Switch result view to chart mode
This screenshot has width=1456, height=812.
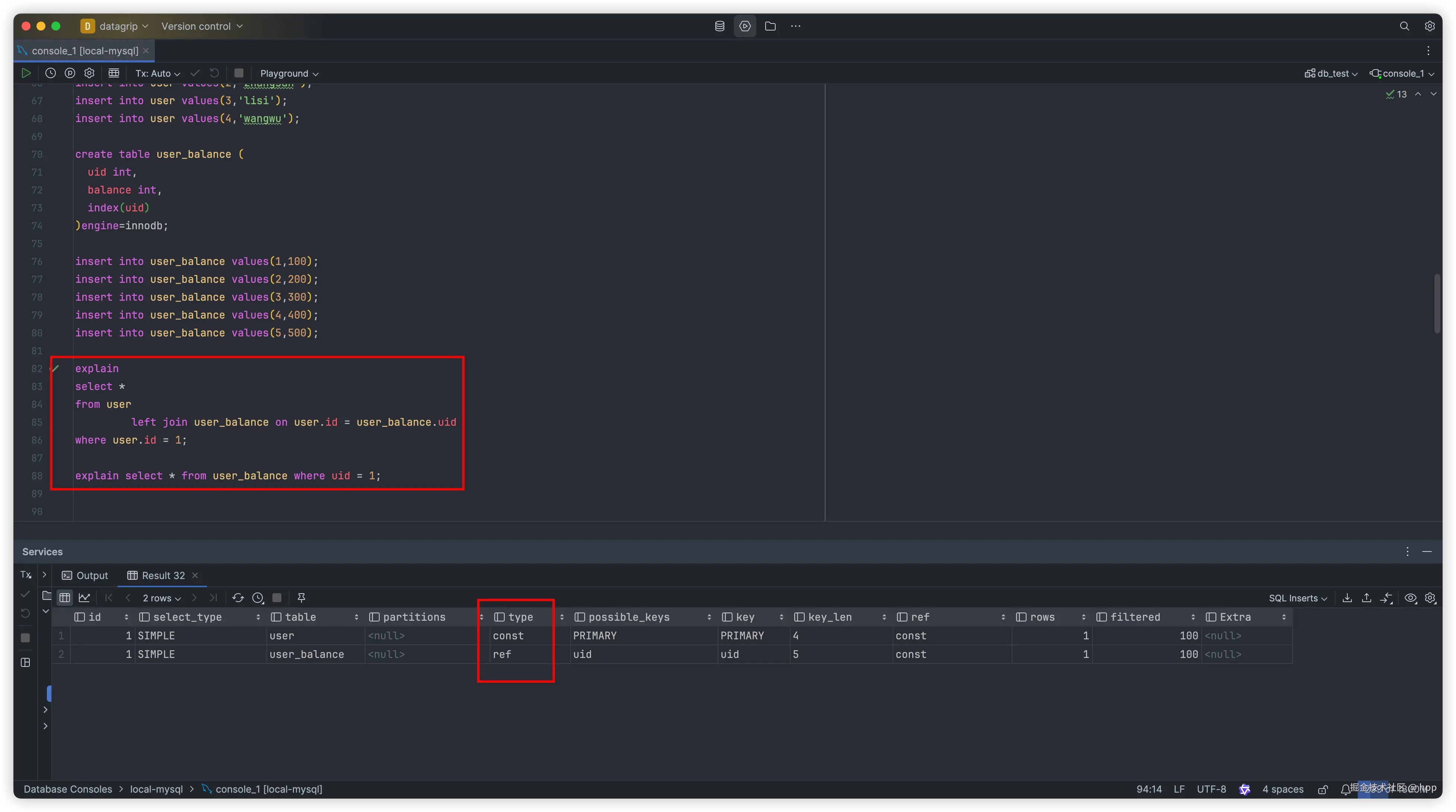[84, 598]
